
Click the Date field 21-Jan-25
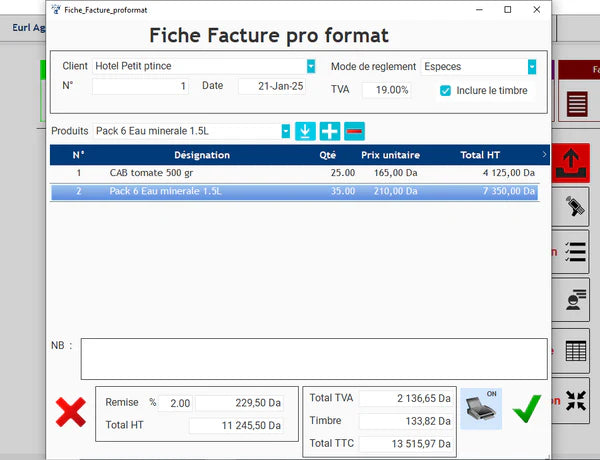(272, 86)
